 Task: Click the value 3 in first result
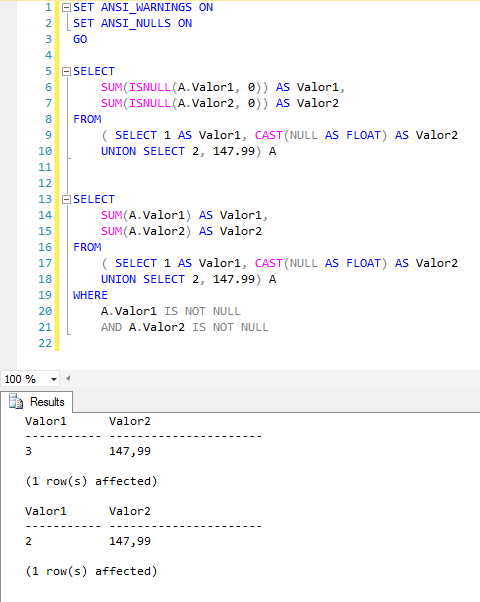point(28,451)
